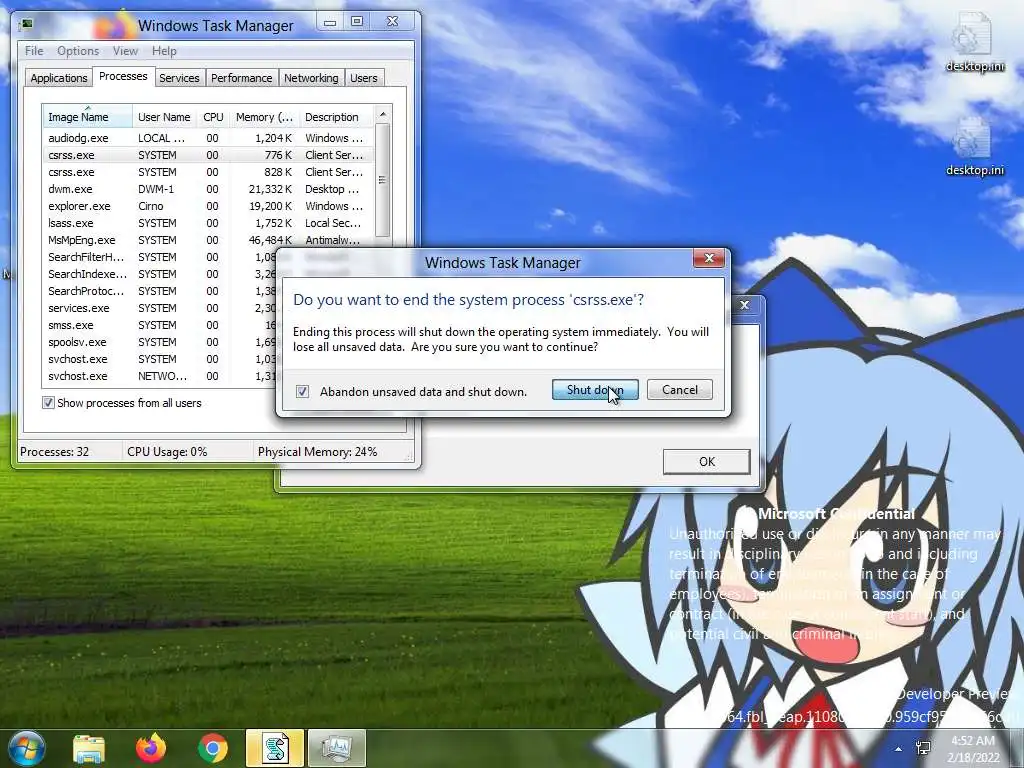Open the View menu
Screen dimensions: 1024x768
click(125, 51)
